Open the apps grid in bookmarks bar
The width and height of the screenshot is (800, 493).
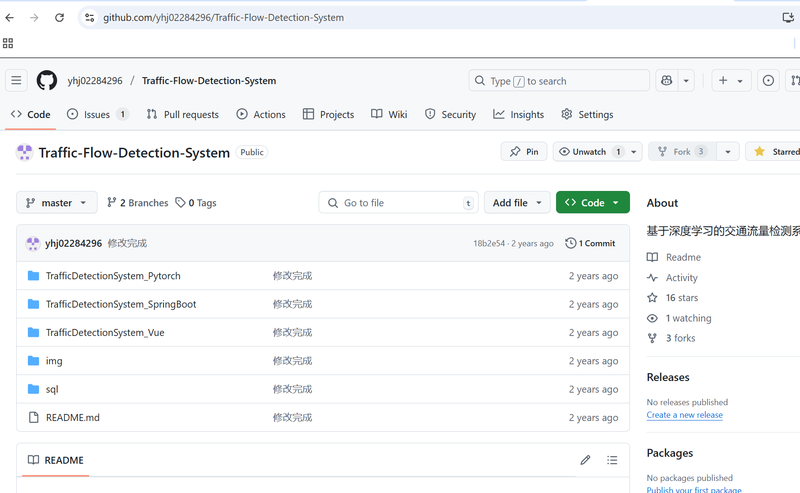coord(8,43)
